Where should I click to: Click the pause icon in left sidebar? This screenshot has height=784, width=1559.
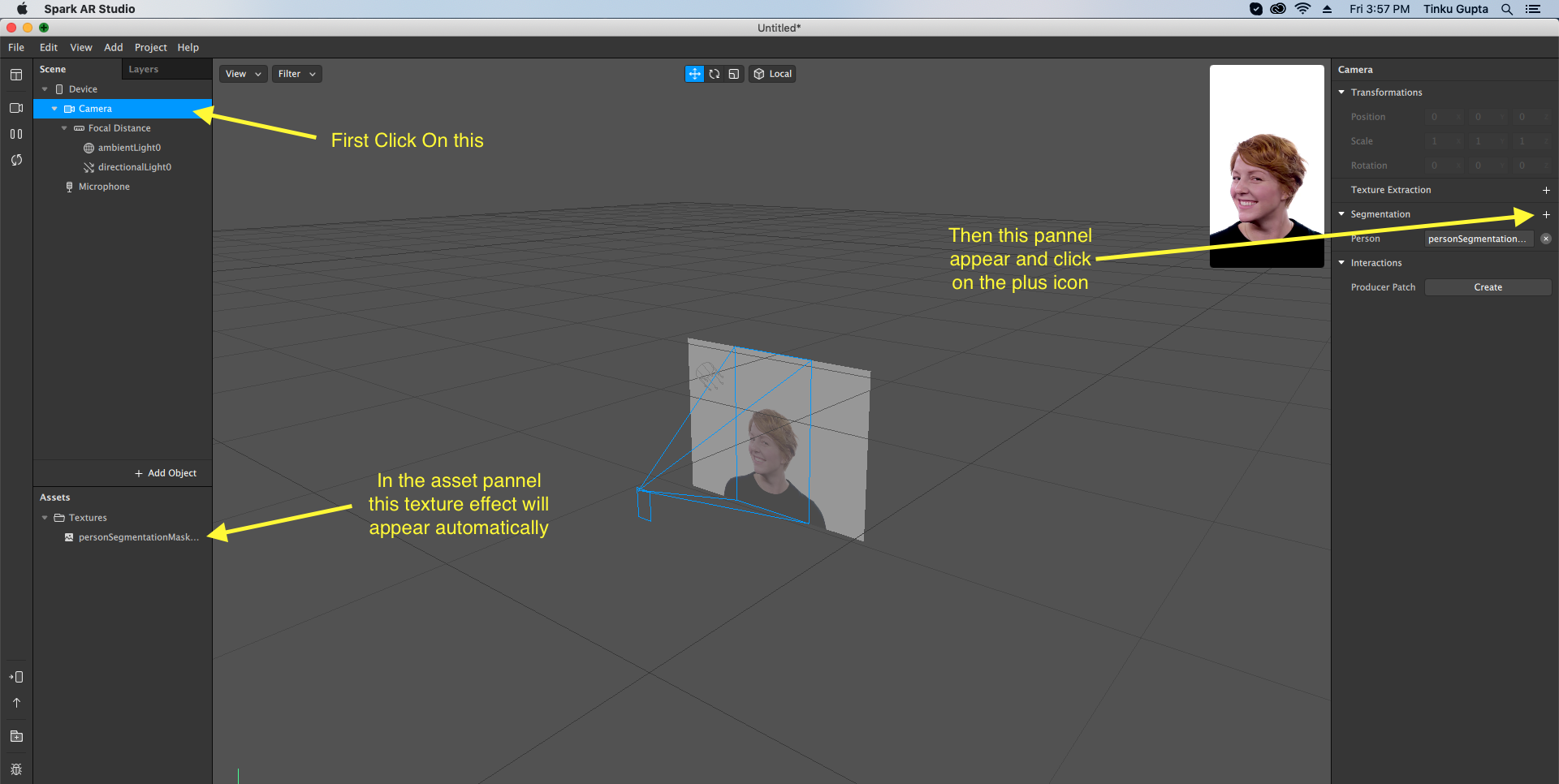16,134
